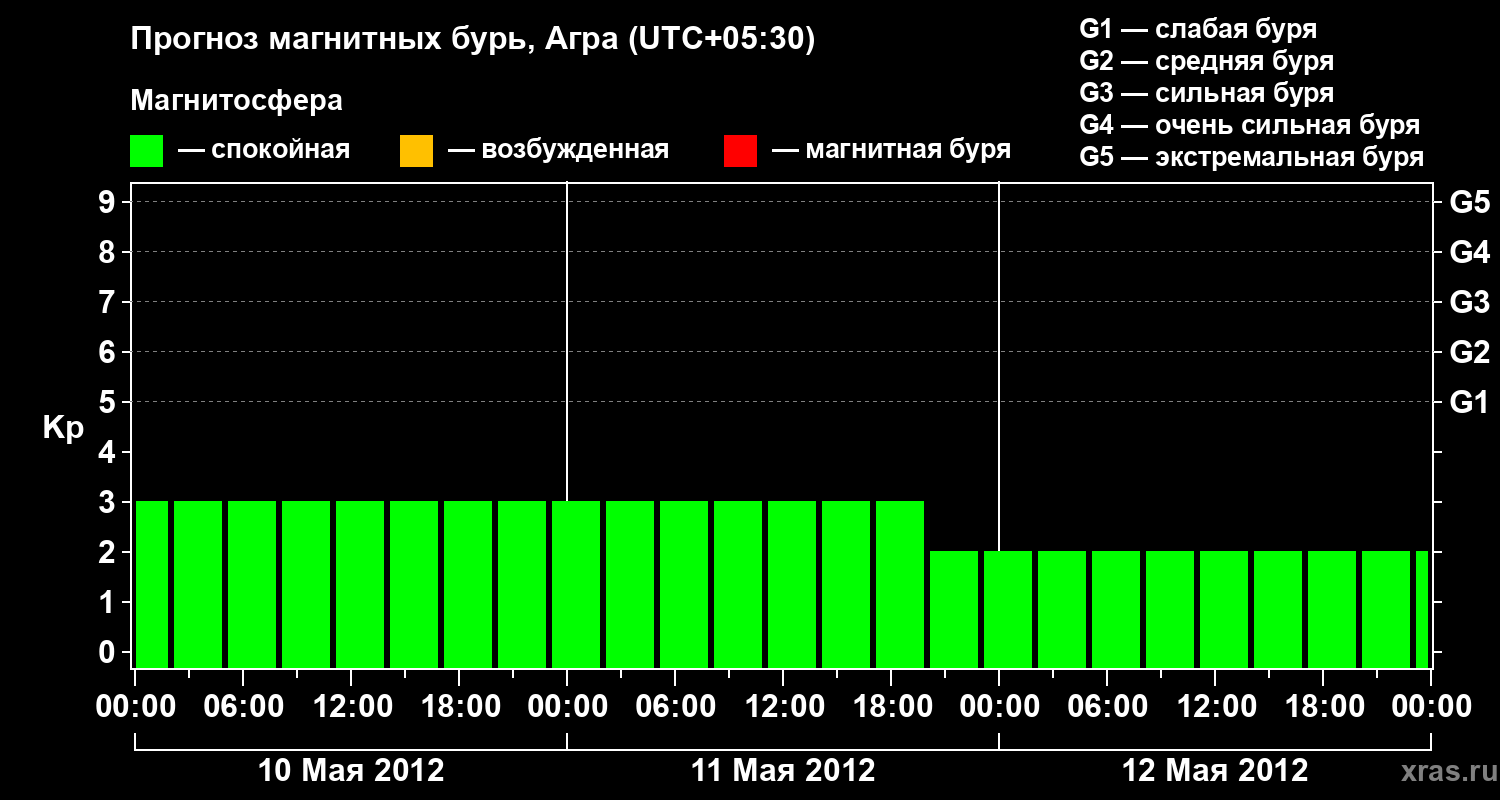Click the Kp axis value 4
Viewport: 1500px width, 800px height.
point(108,452)
